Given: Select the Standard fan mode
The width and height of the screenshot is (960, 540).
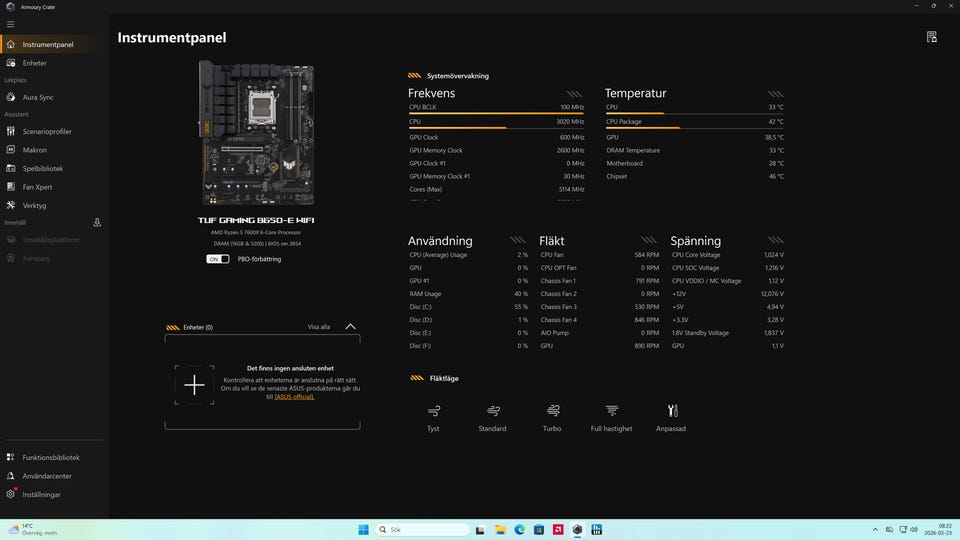Looking at the screenshot, I should point(492,418).
